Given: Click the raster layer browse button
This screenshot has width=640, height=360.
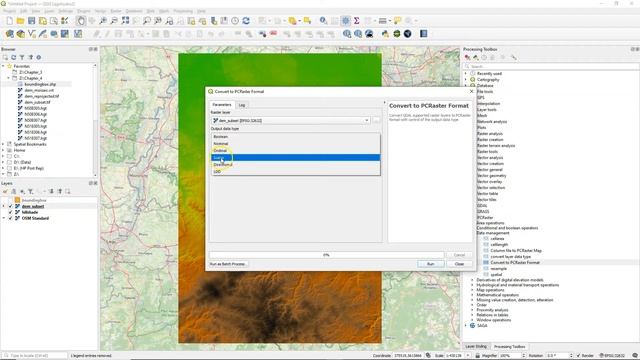Looking at the screenshot, I should click(376, 120).
